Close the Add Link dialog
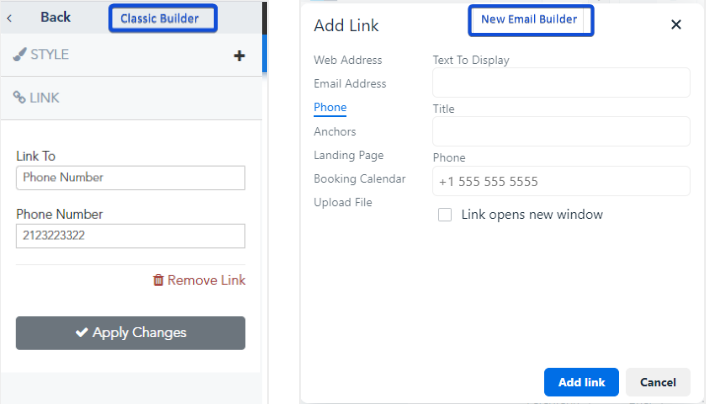708x404 pixels. pos(676,25)
